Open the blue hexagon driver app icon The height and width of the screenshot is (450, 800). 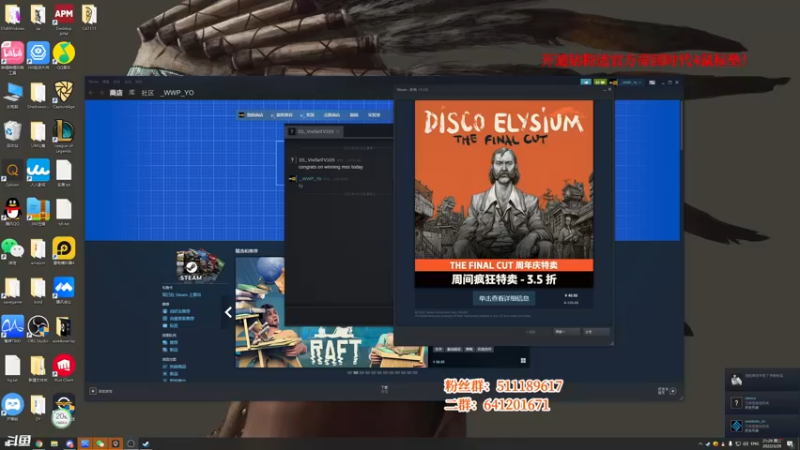pyautogui.click(x=38, y=55)
